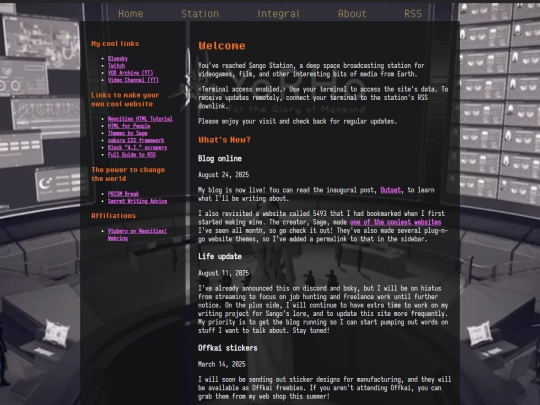Open sakura CSS framework link
540x405 pixels.
point(136,141)
